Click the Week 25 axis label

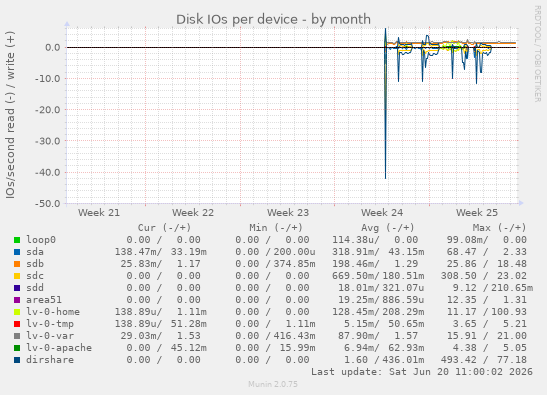477,213
